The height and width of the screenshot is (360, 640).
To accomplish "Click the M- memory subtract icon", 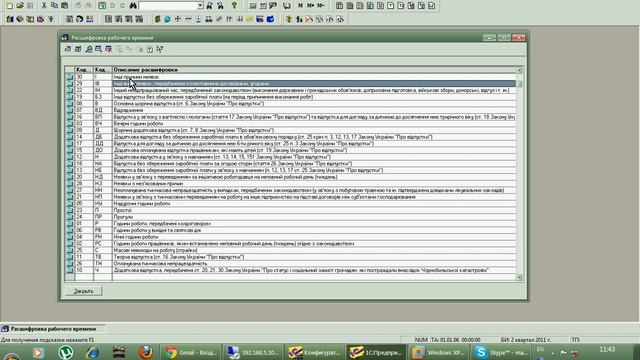I will coord(321,6).
